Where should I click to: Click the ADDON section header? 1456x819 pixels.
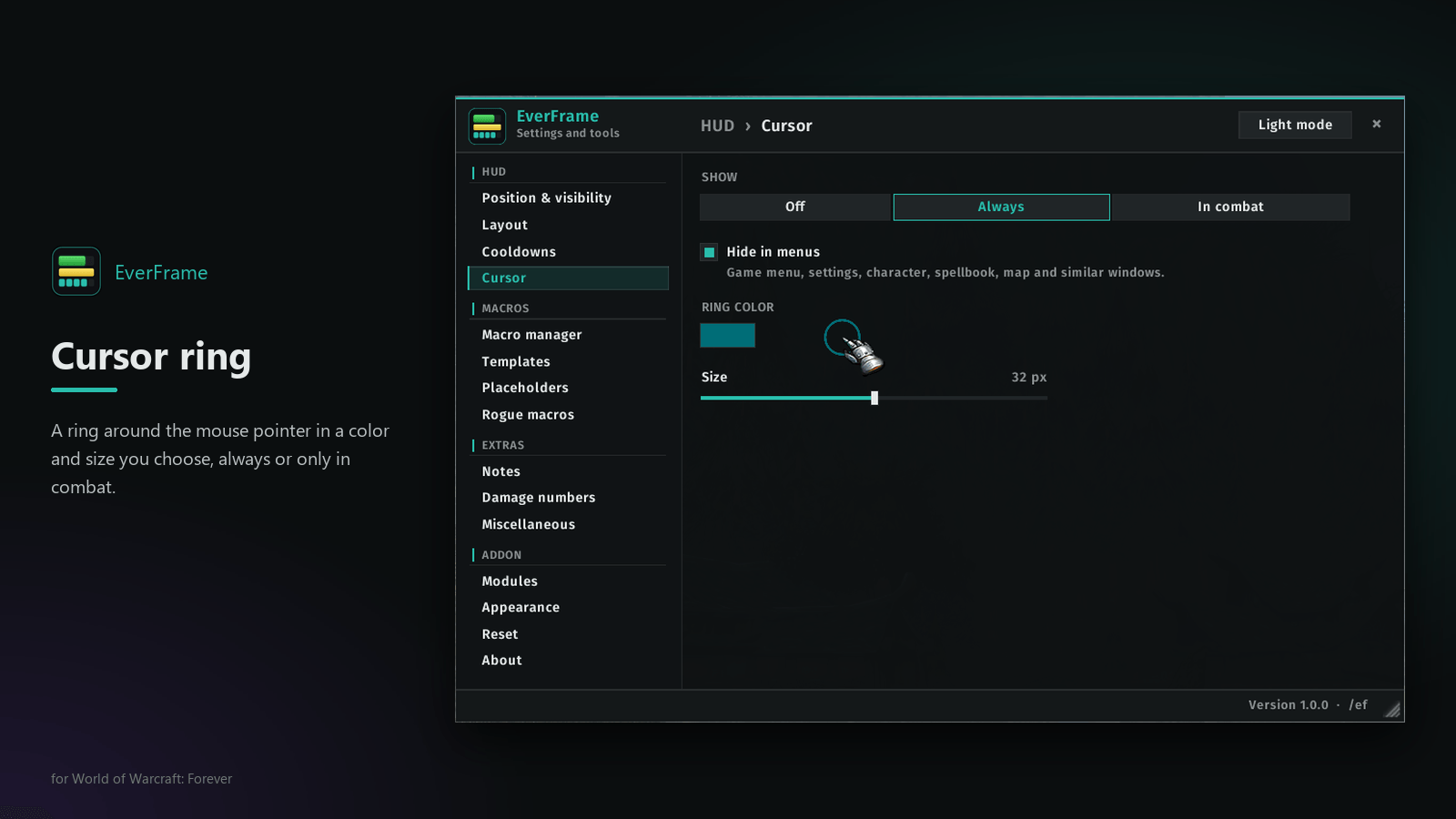[501, 555]
